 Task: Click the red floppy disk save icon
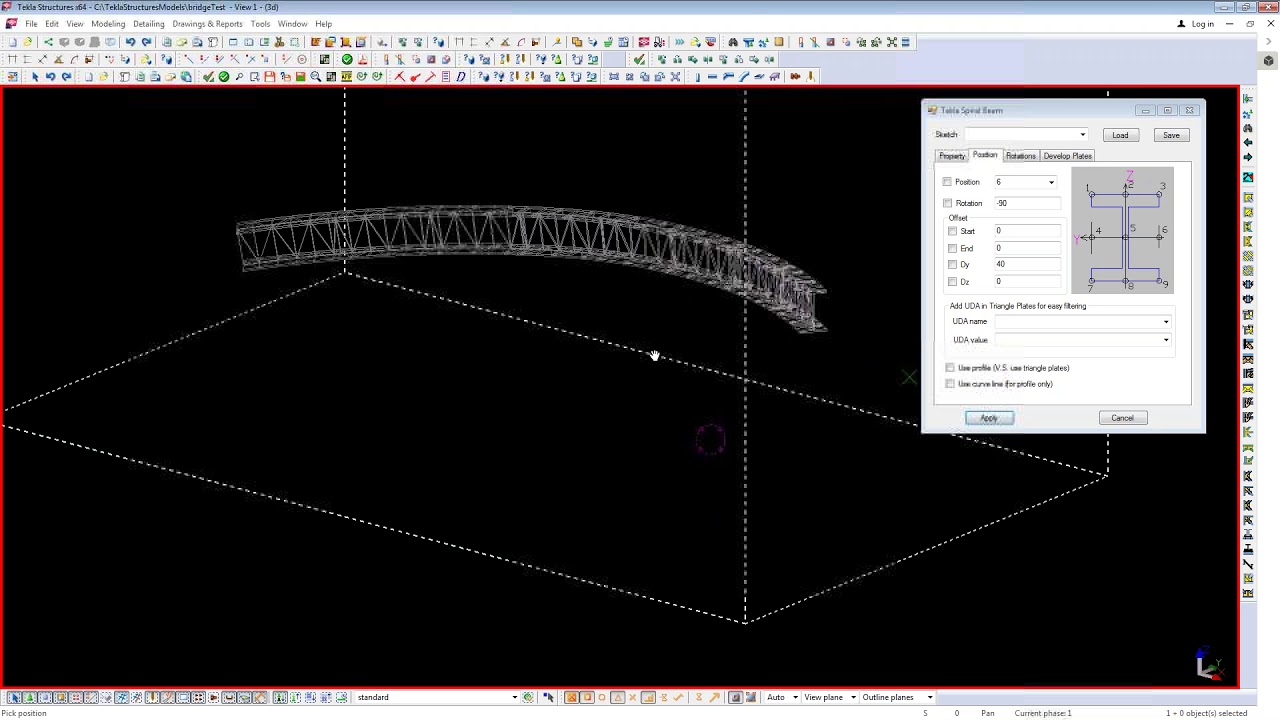[x=269, y=77]
